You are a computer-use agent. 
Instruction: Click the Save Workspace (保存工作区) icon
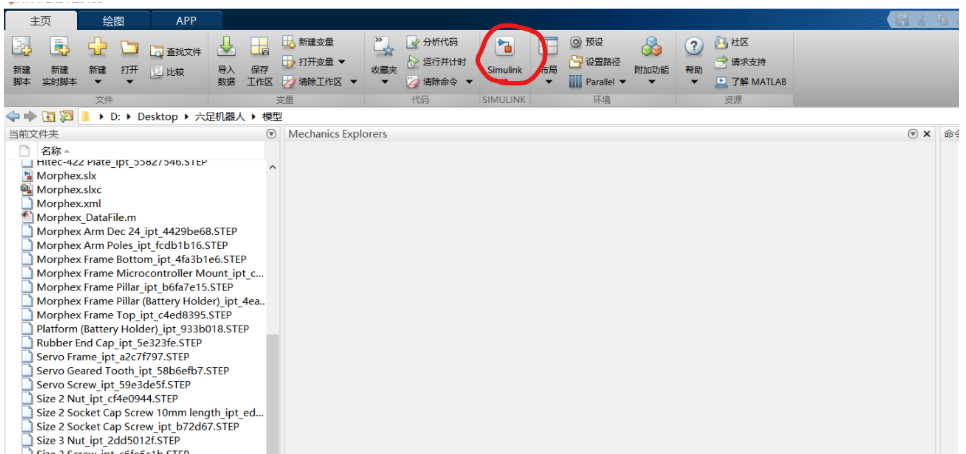(x=259, y=47)
